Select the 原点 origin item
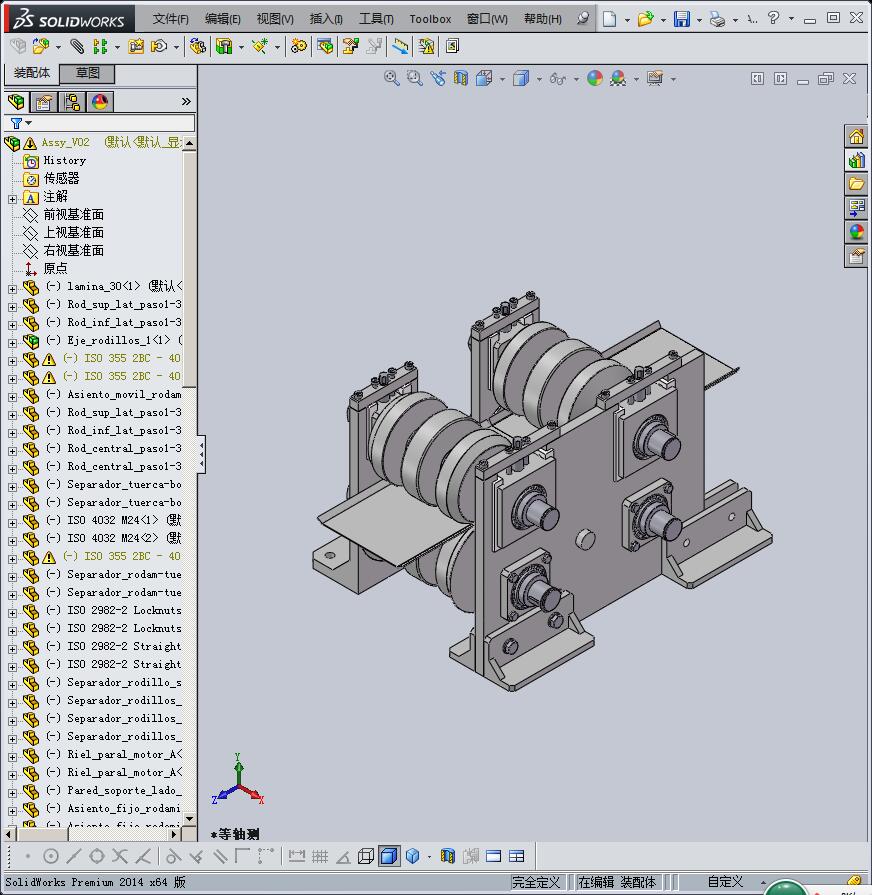The width and height of the screenshot is (872, 895). [x=55, y=268]
